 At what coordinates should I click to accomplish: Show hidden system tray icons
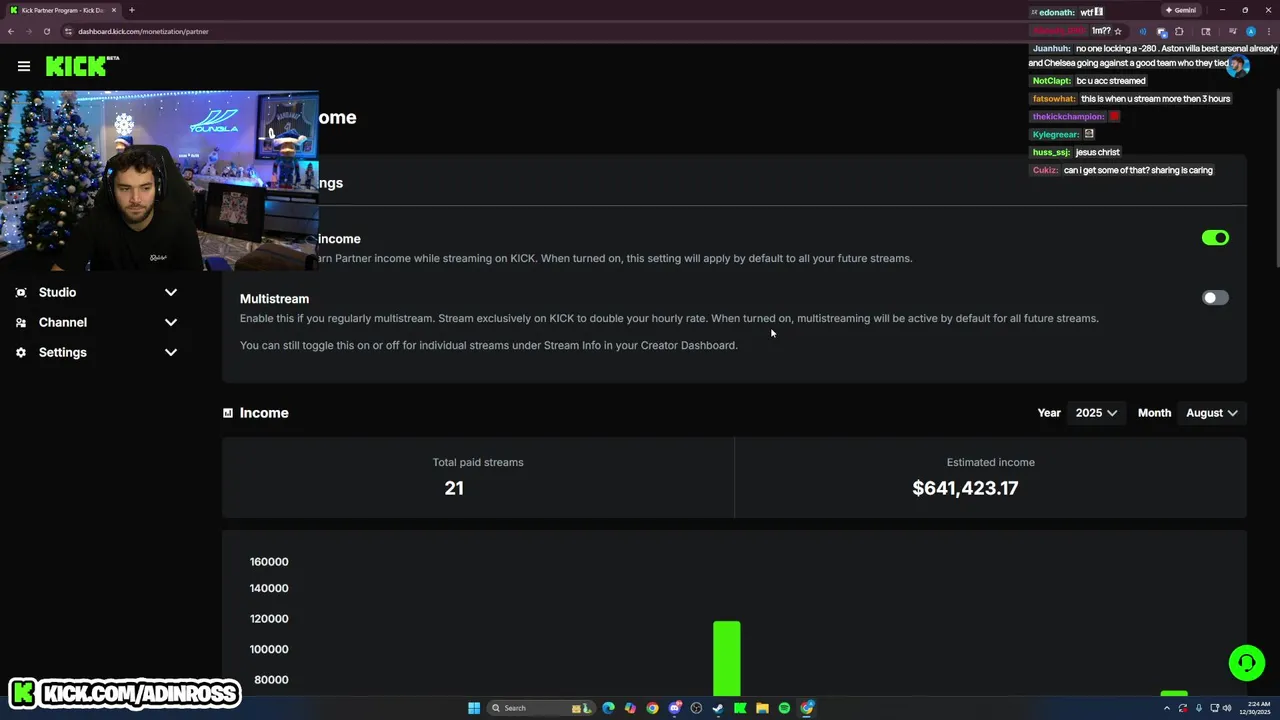(x=1166, y=708)
